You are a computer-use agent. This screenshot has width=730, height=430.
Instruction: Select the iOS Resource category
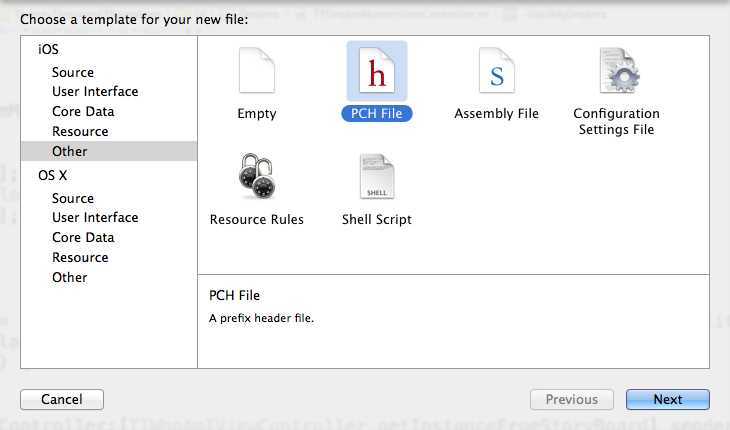click(80, 132)
